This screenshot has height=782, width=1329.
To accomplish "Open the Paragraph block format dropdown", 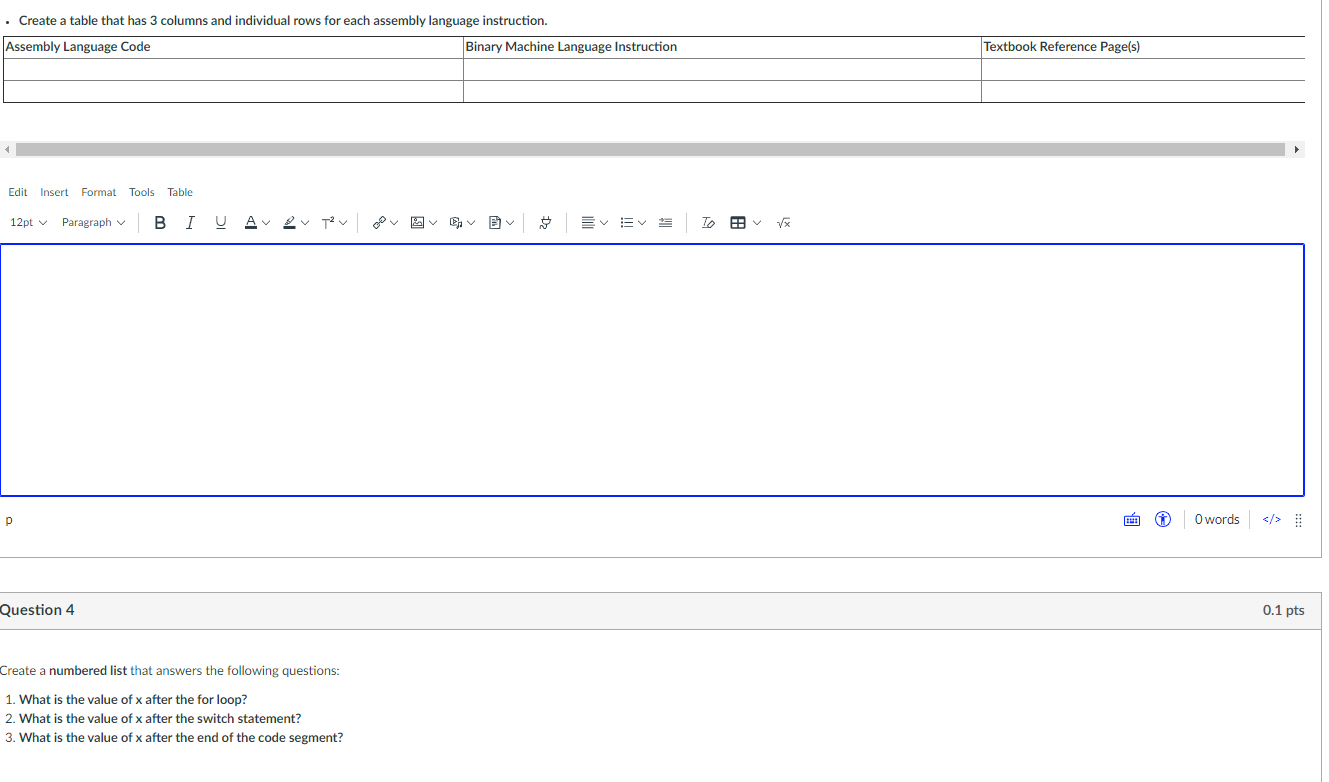I will [94, 222].
